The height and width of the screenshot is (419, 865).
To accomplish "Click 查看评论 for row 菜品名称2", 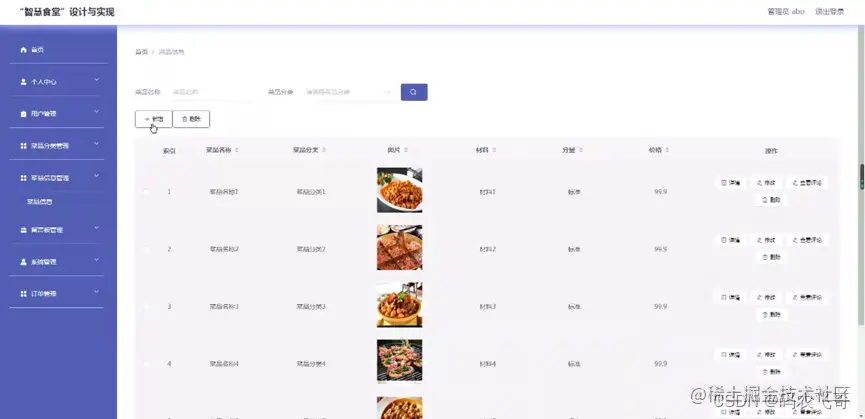I will click(807, 240).
